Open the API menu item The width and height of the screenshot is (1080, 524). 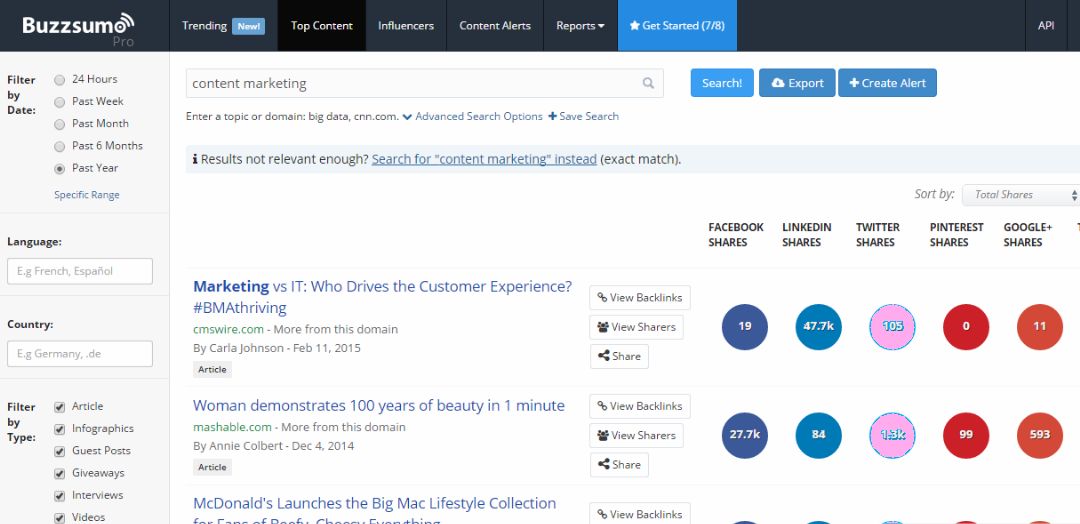[1046, 25]
